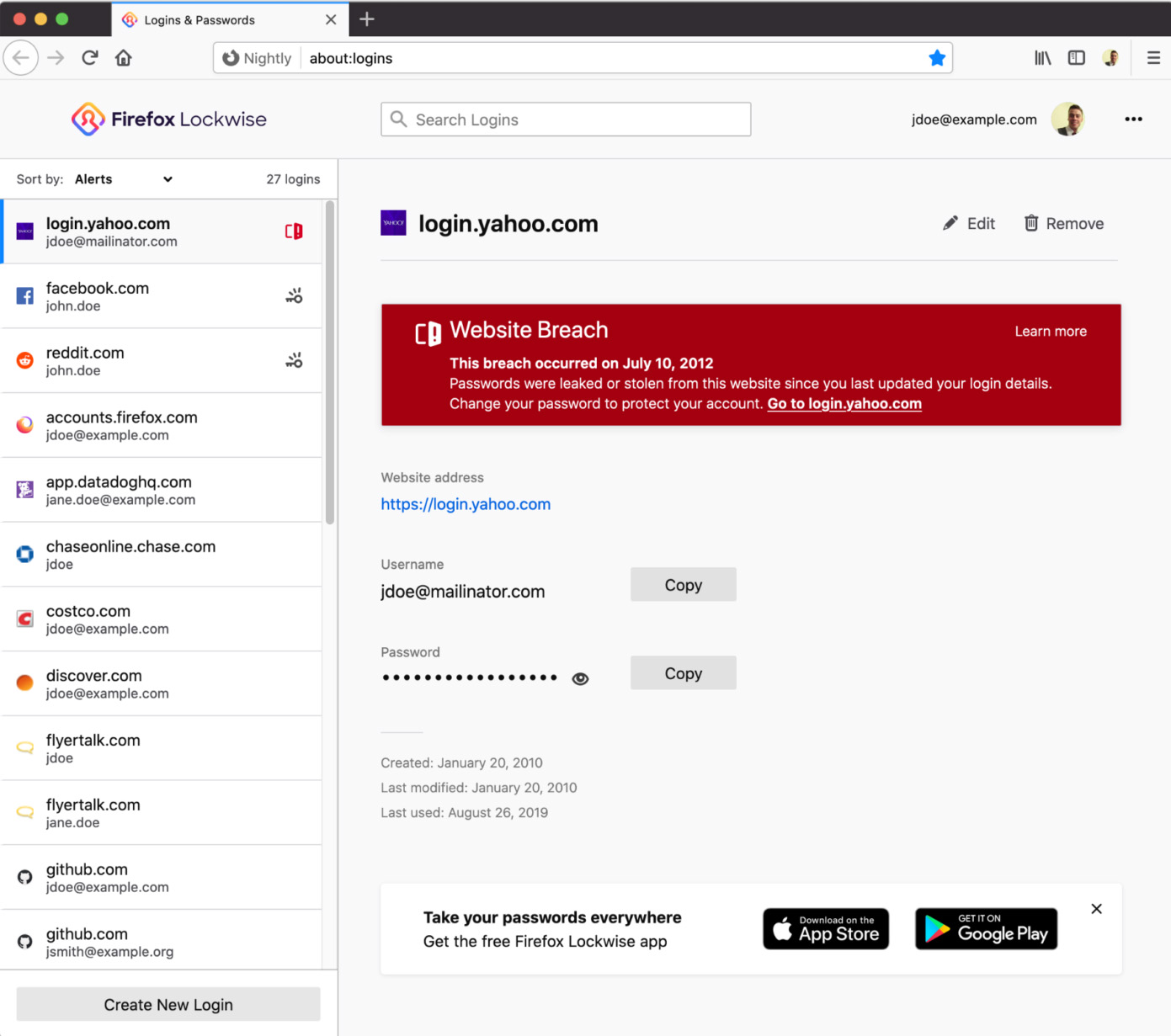The width and height of the screenshot is (1171, 1036).
Task: Copy the password
Action: 684,673
